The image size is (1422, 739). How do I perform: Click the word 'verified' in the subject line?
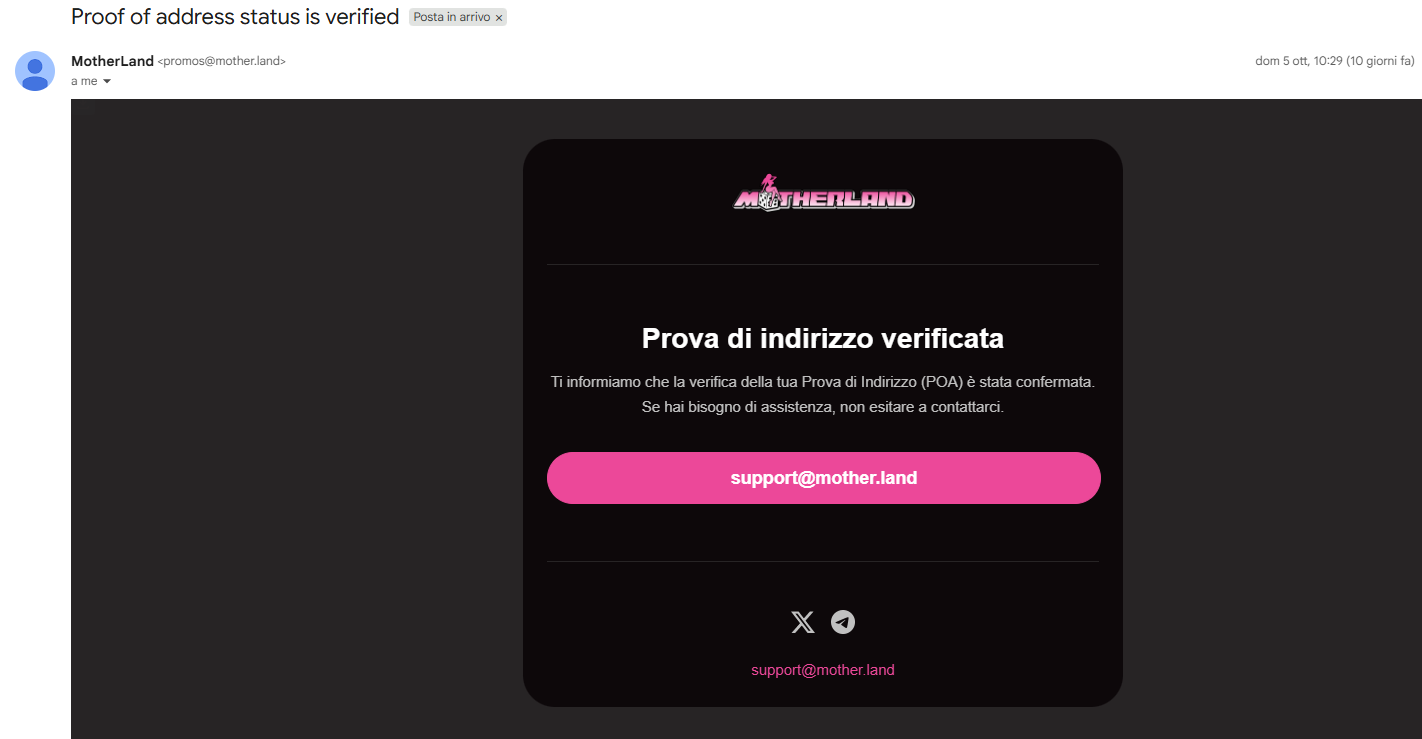pos(362,17)
